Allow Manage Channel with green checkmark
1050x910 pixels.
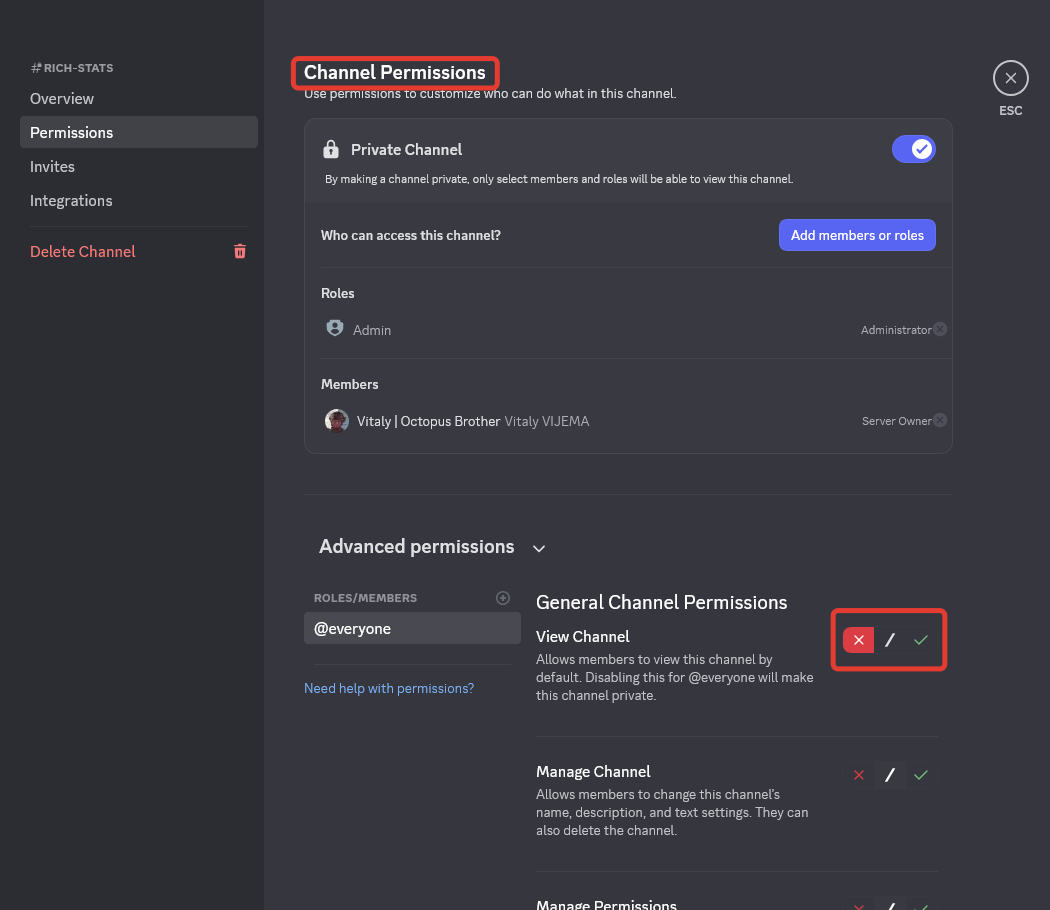(921, 775)
